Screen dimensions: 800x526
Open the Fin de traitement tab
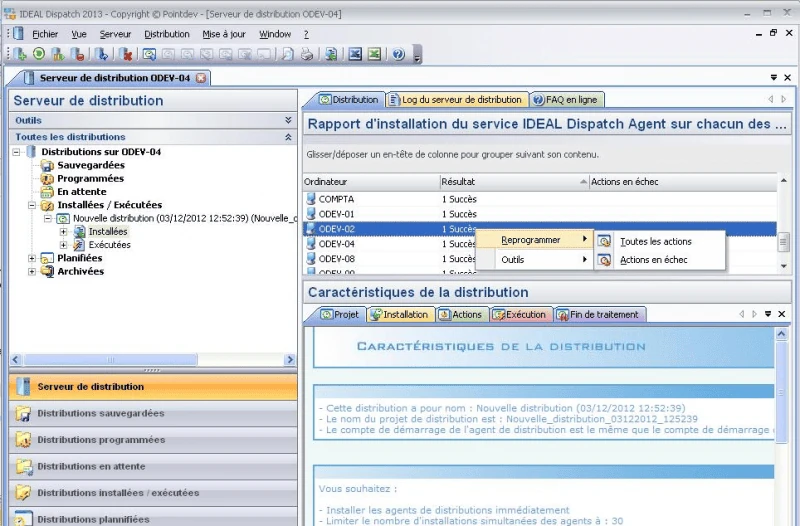[x=599, y=314]
